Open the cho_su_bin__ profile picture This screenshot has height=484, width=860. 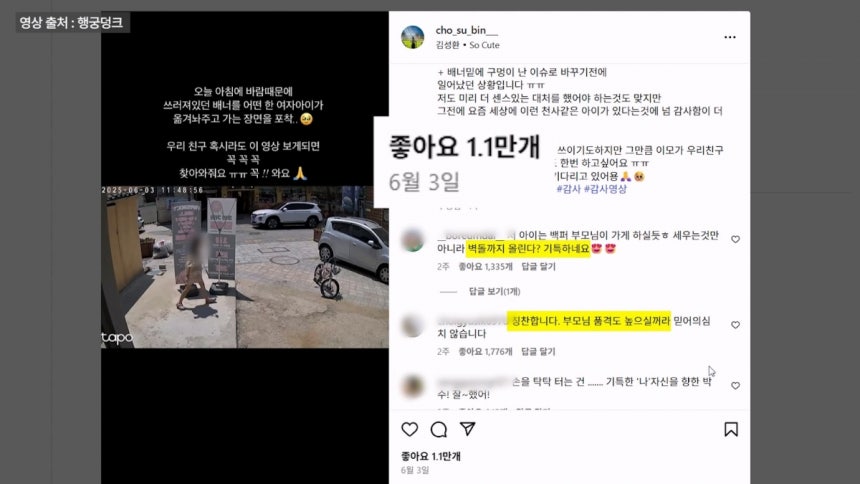point(412,37)
